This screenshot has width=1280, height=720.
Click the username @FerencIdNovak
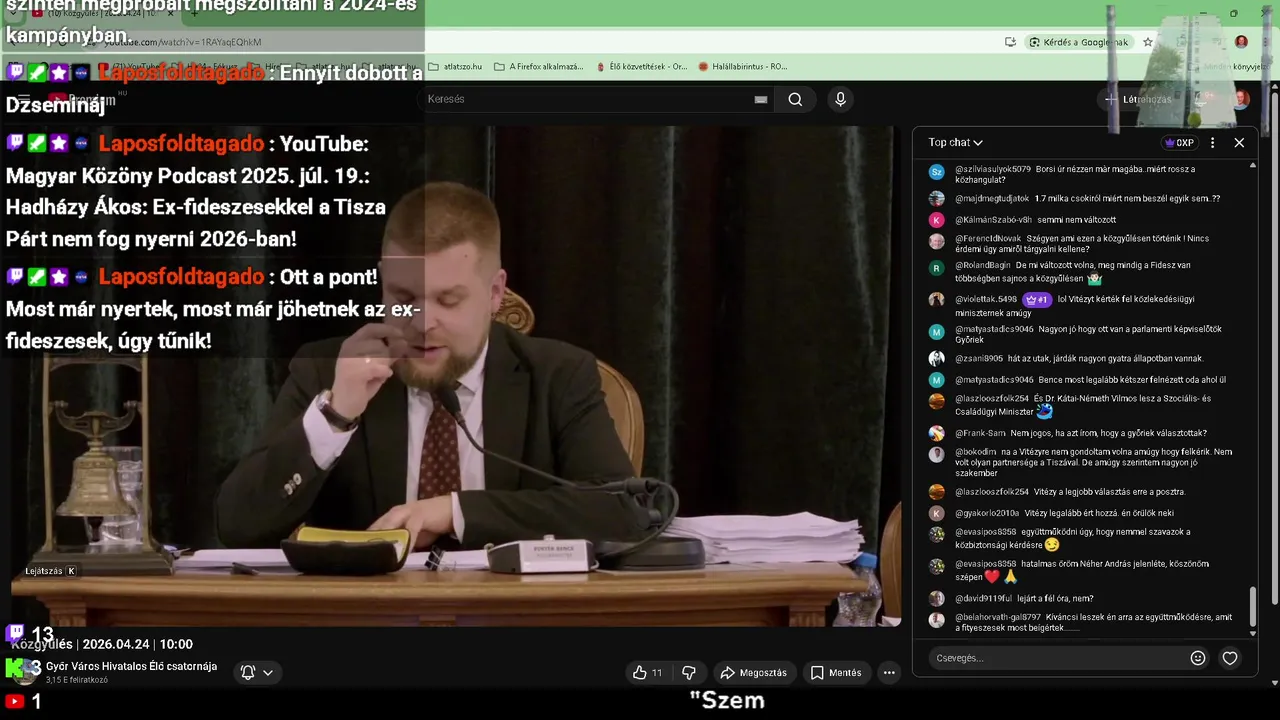987,239
